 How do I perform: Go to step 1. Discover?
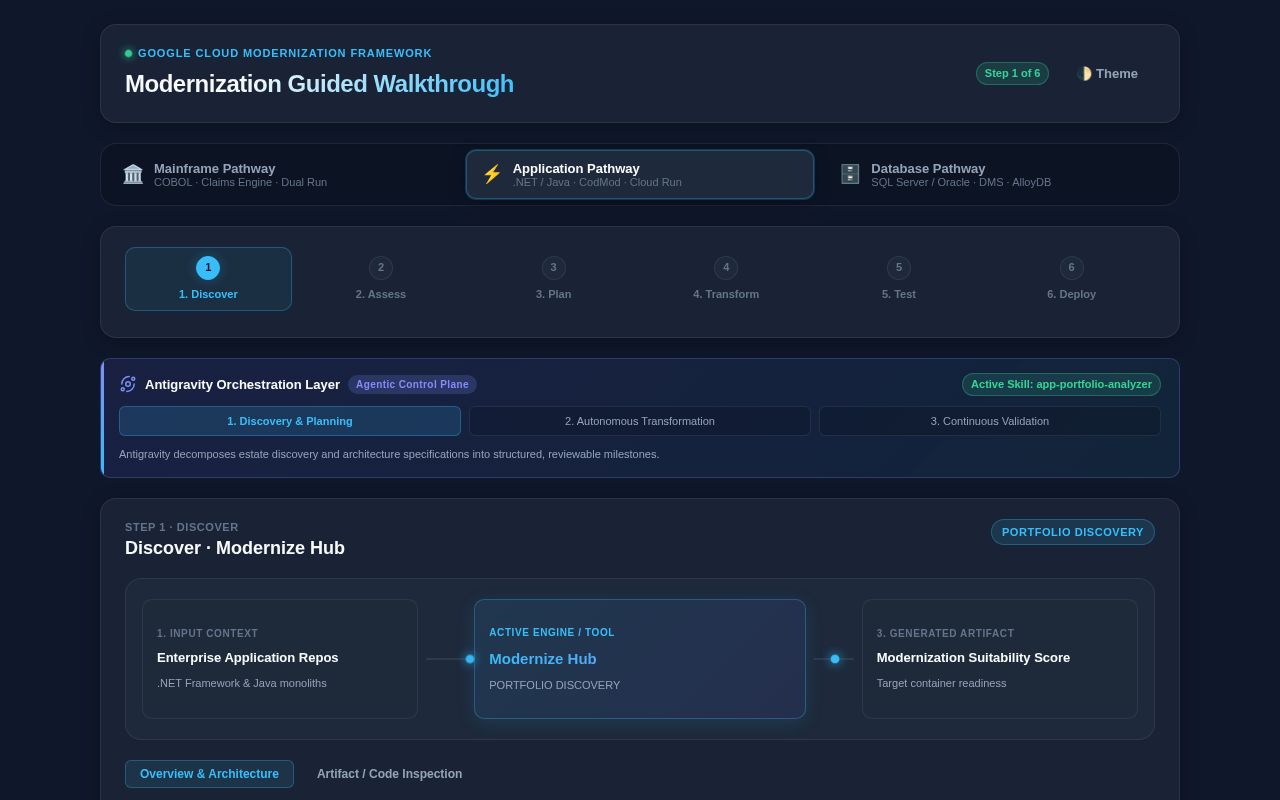(x=208, y=279)
